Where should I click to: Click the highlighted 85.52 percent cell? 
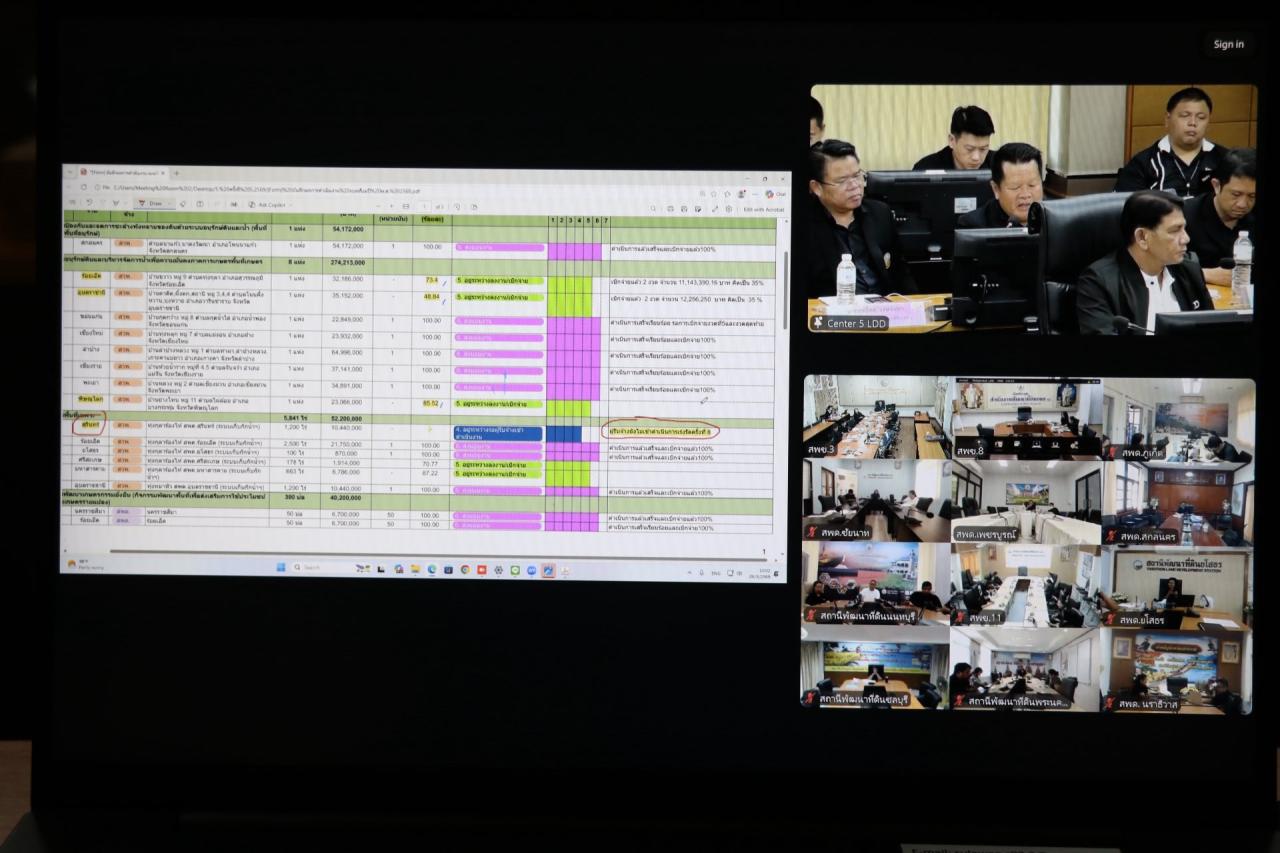pyautogui.click(x=432, y=404)
